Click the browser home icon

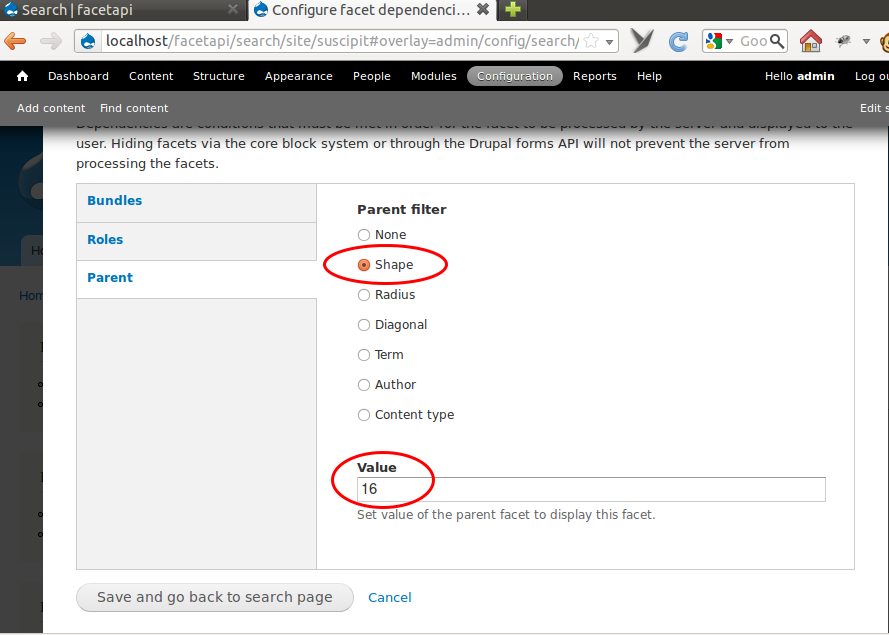point(811,41)
